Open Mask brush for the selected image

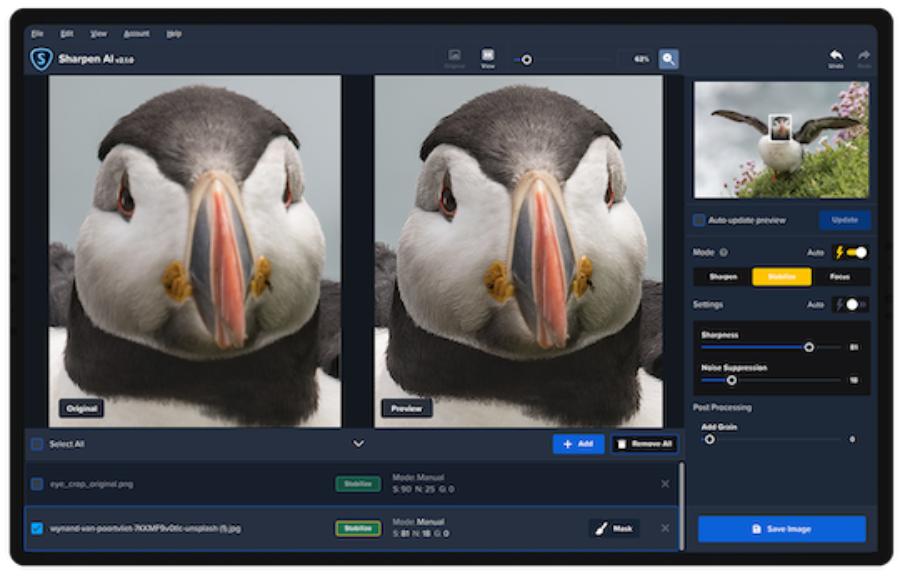(614, 528)
